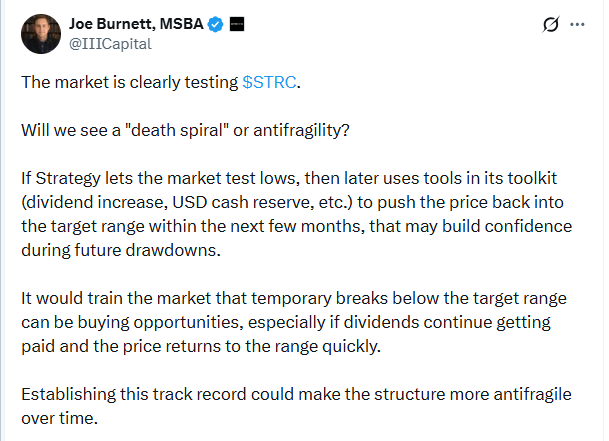The width and height of the screenshot is (609, 441).
Task: Open Joe Burnett's profile avatar photo
Action: 41,34
